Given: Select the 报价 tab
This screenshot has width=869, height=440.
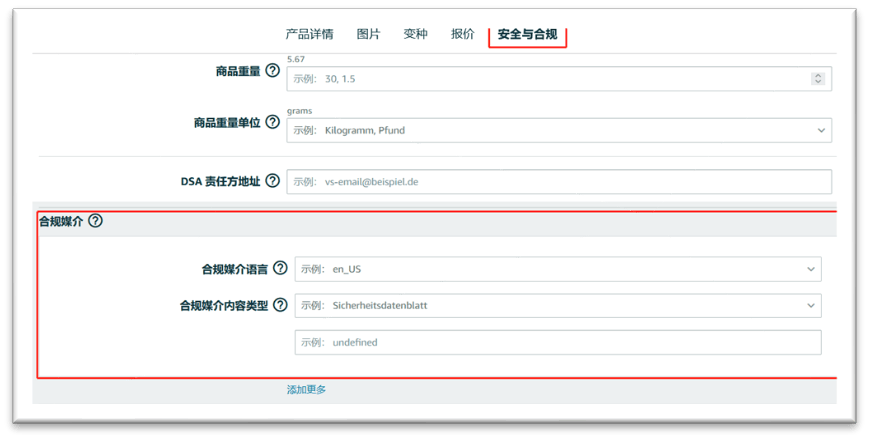Looking at the screenshot, I should pos(462,34).
